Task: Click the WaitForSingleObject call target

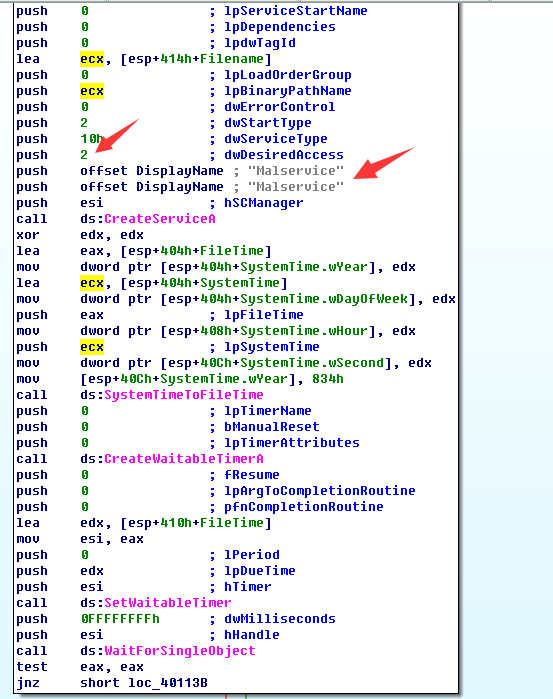Action: (180, 651)
